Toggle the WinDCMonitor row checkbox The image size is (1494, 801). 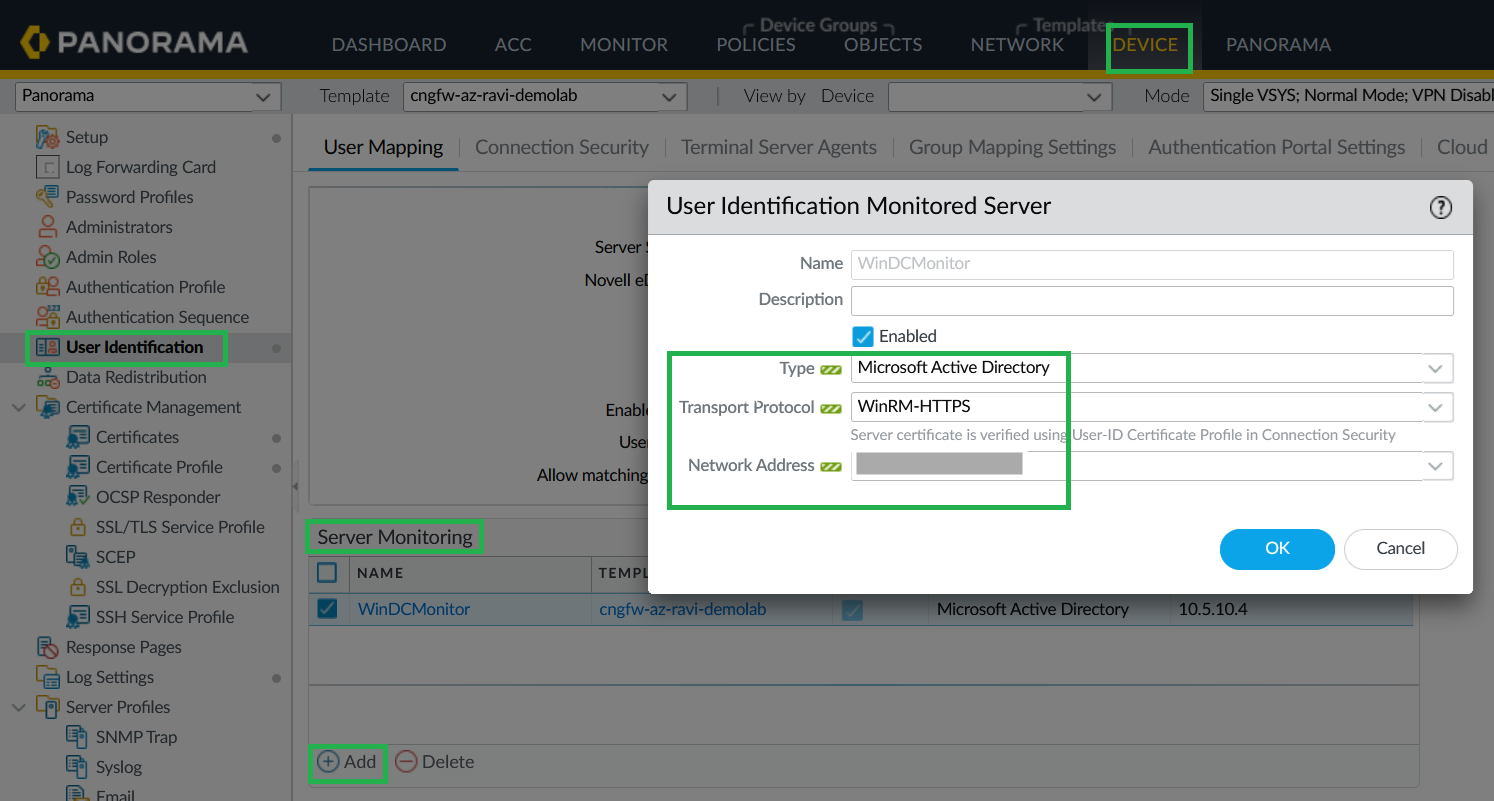click(x=327, y=609)
